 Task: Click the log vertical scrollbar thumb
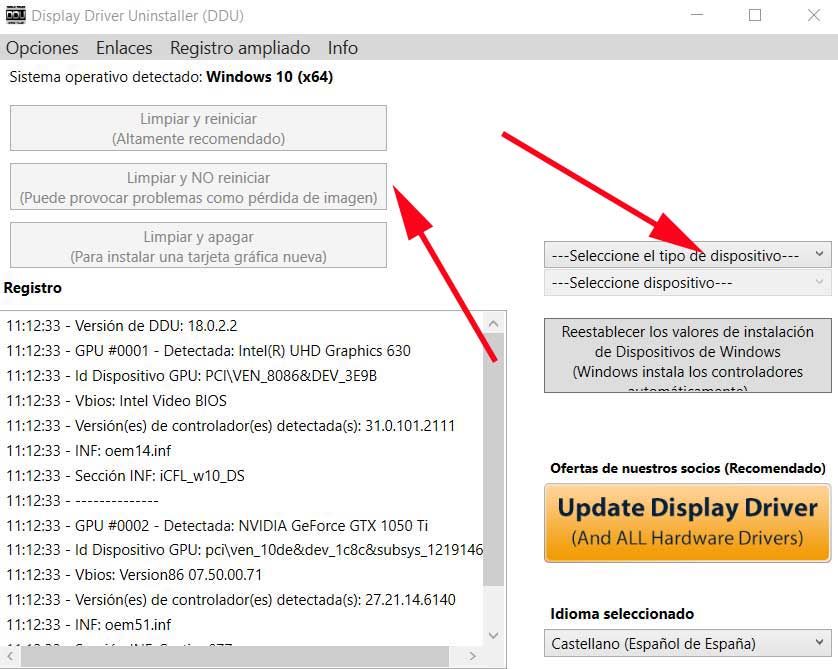click(x=493, y=460)
